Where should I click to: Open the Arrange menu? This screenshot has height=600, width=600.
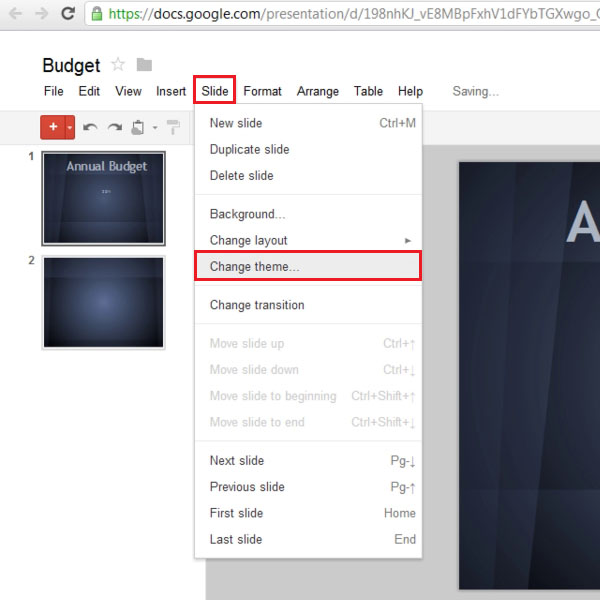point(318,91)
